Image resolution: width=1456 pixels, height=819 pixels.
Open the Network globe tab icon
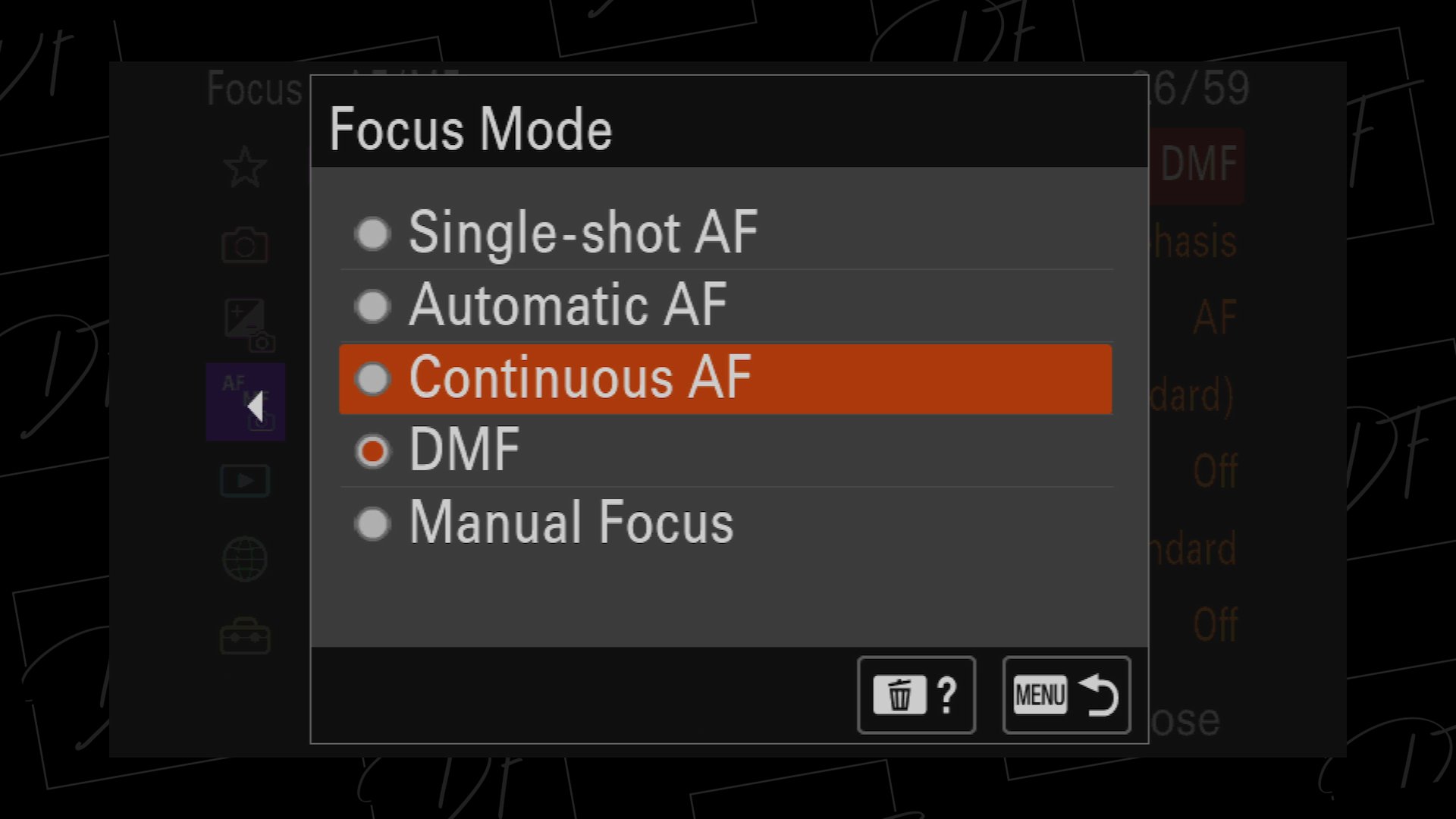click(x=244, y=560)
